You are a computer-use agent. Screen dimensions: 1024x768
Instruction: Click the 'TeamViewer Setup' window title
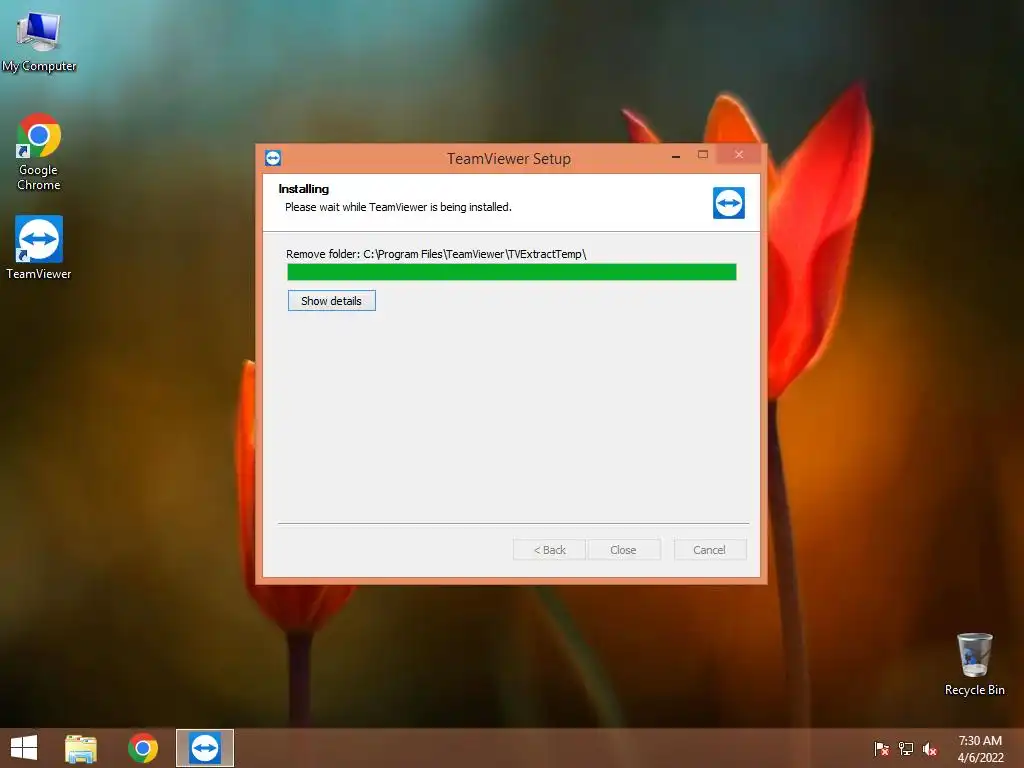point(509,159)
